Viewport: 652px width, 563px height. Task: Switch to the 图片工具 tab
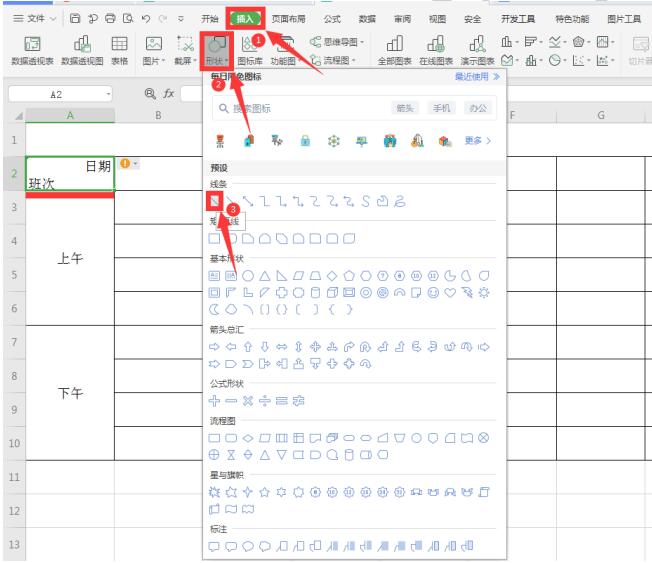click(x=624, y=19)
